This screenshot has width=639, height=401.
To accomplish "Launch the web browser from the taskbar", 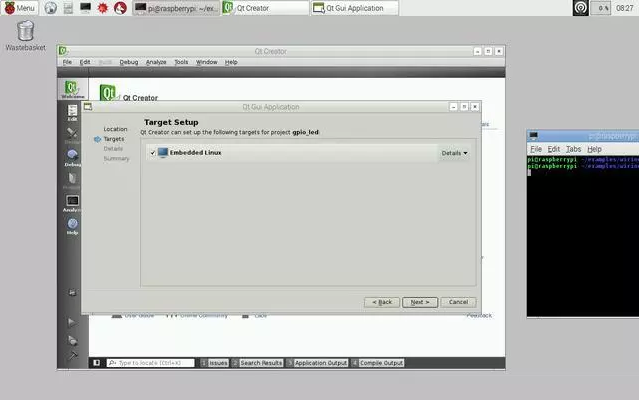I will [x=50, y=8].
